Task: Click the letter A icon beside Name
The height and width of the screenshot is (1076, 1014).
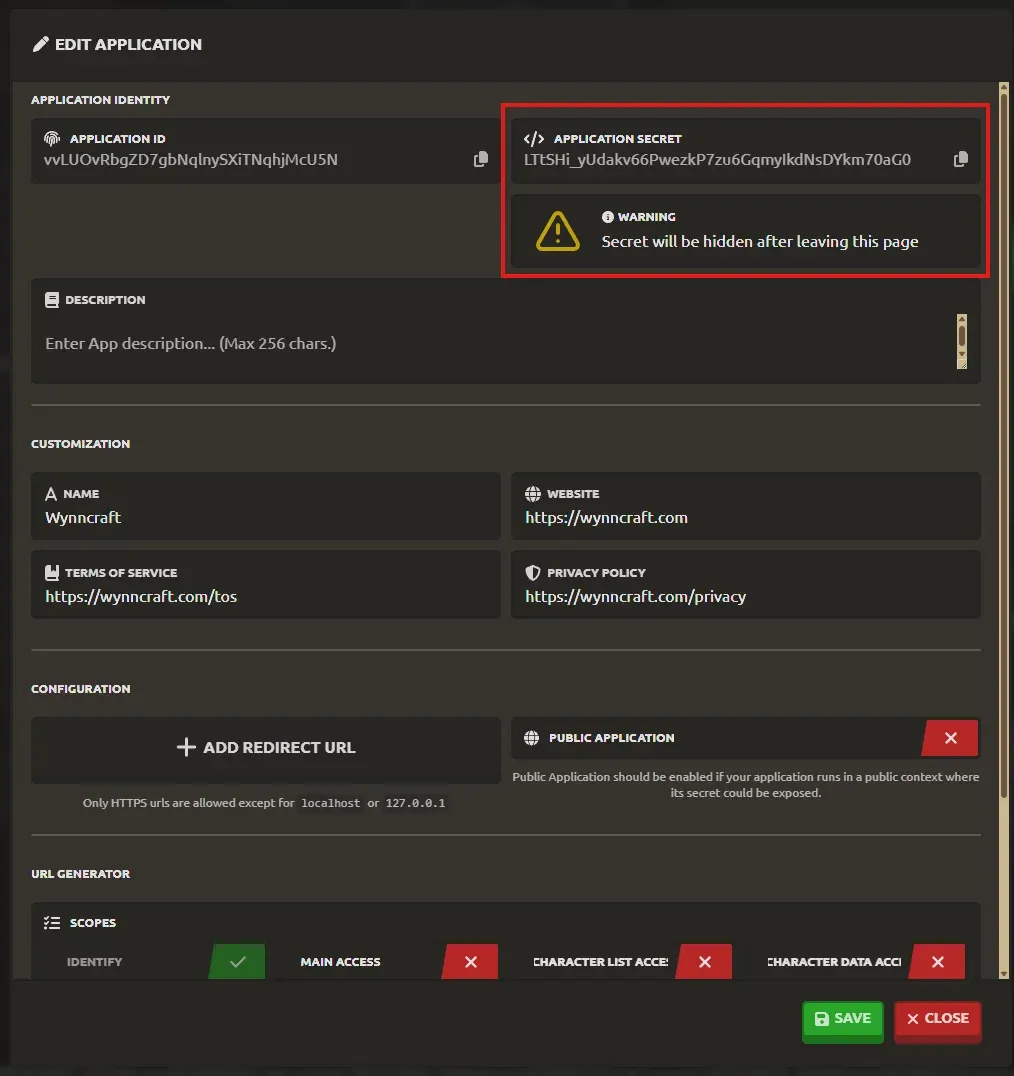Action: click(51, 494)
